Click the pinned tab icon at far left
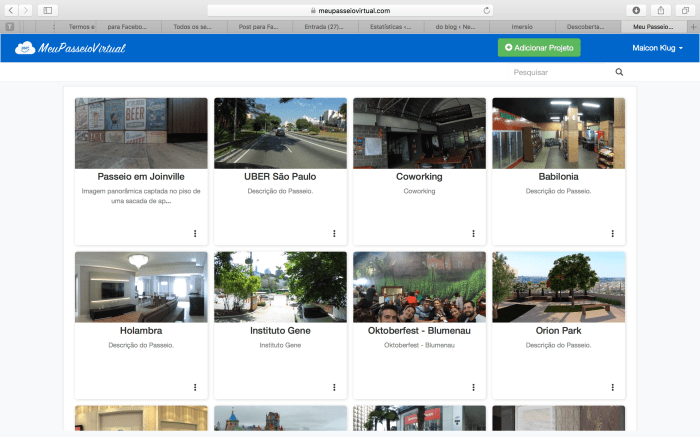The width and height of the screenshot is (700, 437). click(x=9, y=27)
